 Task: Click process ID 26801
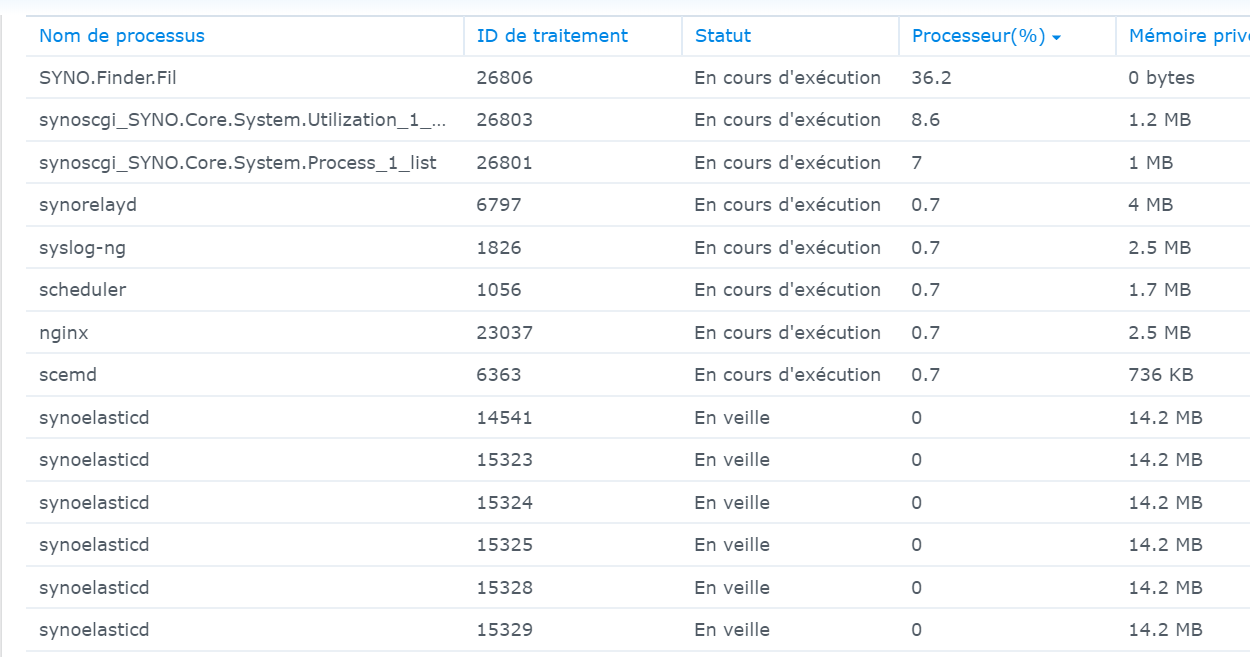coord(505,163)
